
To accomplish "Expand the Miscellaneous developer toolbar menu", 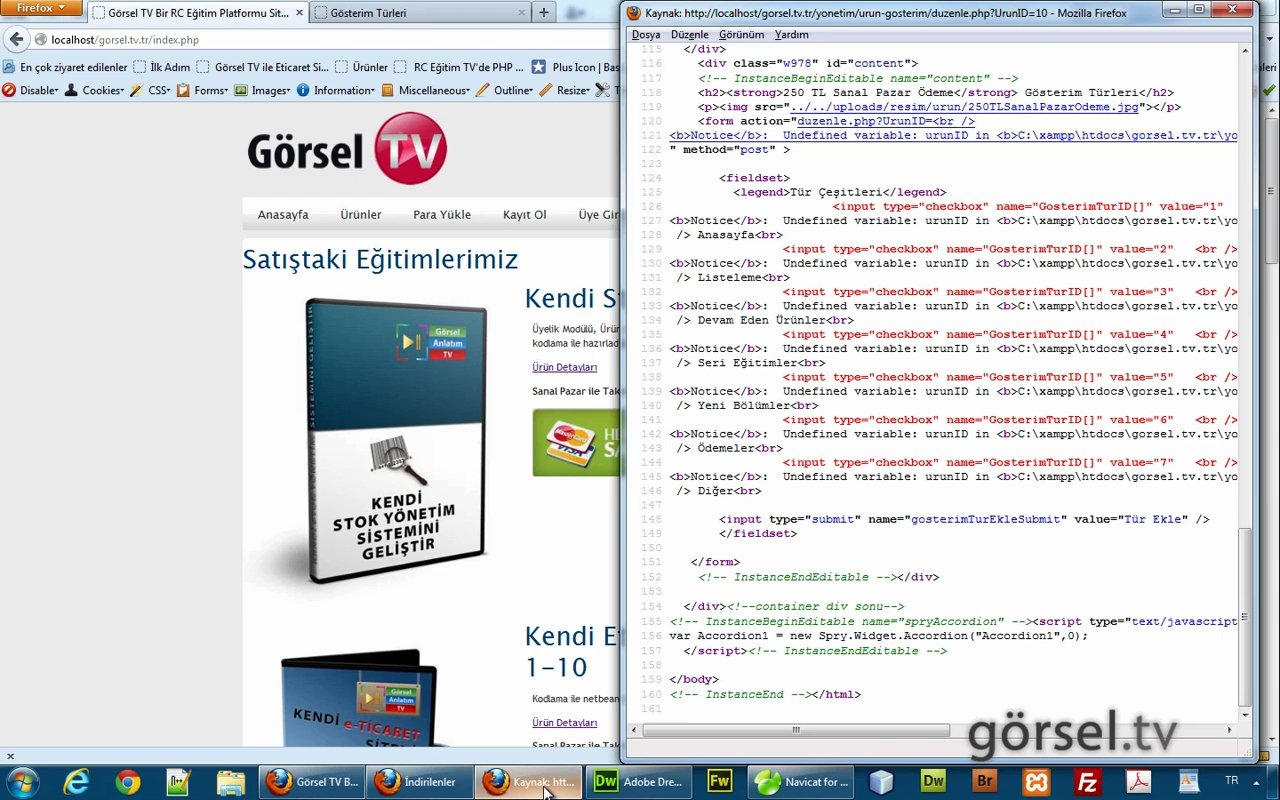I will point(426,90).
